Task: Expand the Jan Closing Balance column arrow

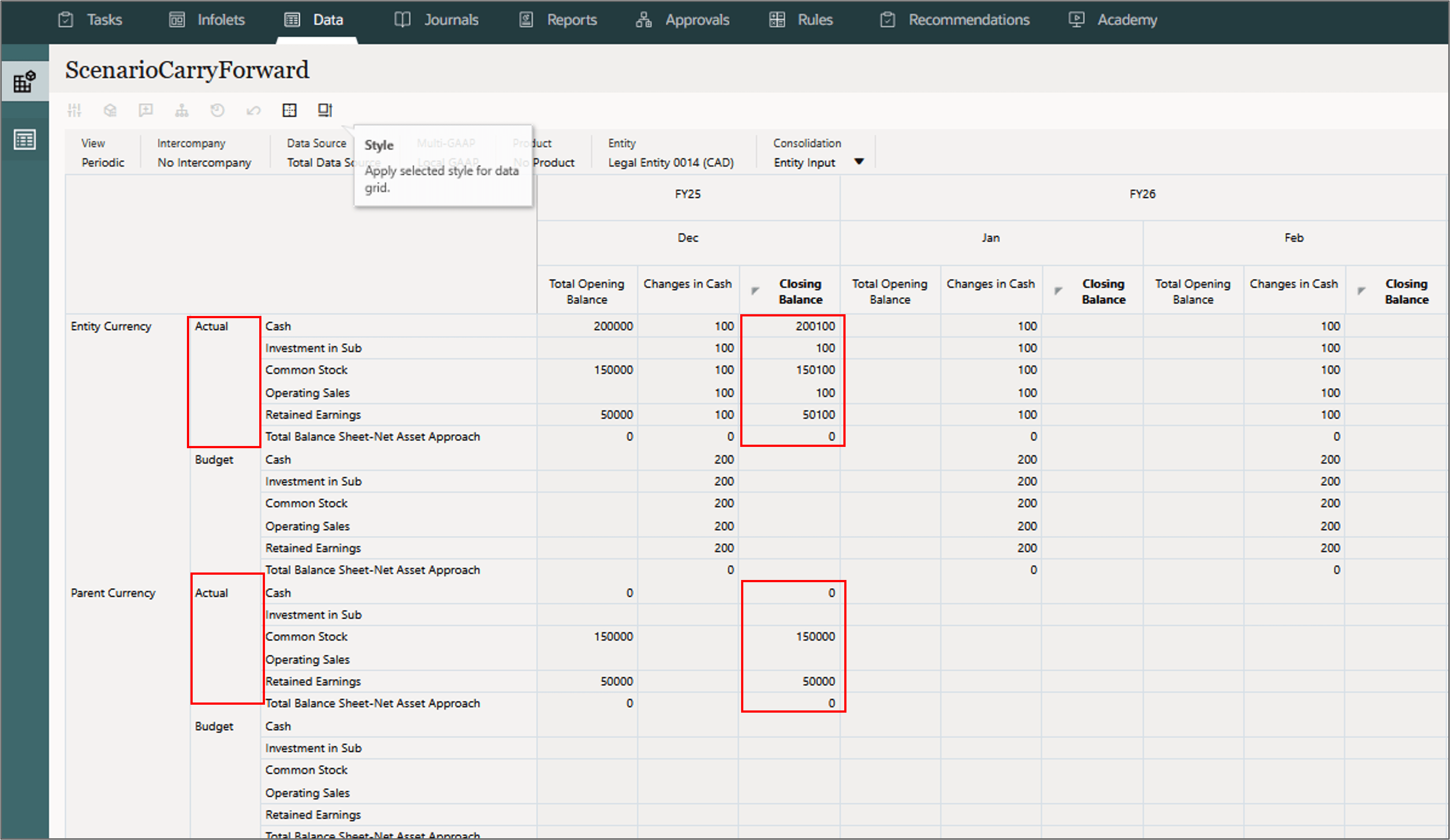Action: [1058, 290]
